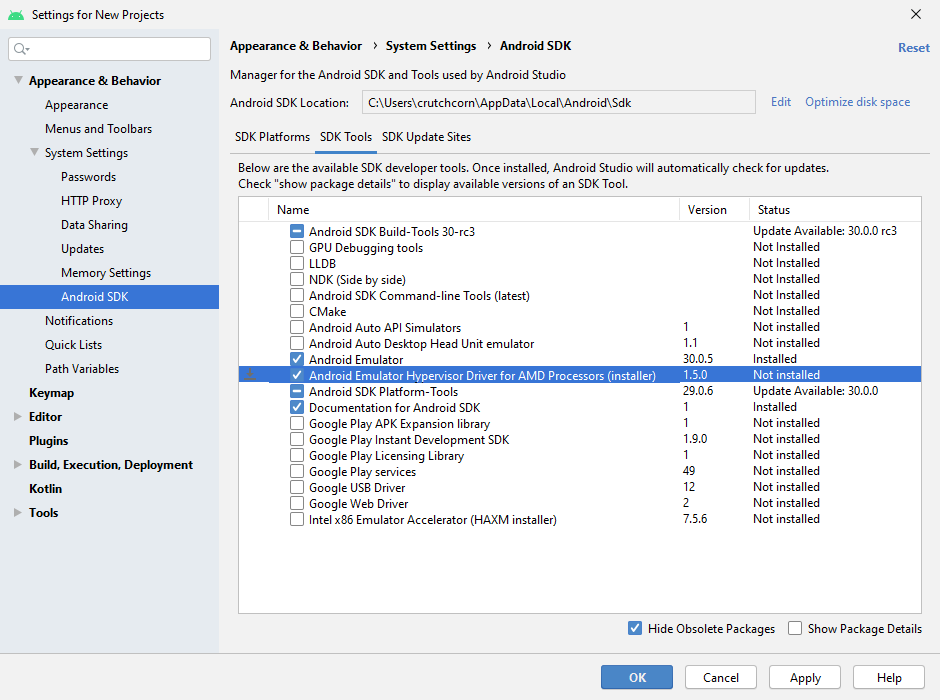Viewport: 940px width, 700px height.
Task: Check Google Play APK Expansion library
Action: (297, 423)
